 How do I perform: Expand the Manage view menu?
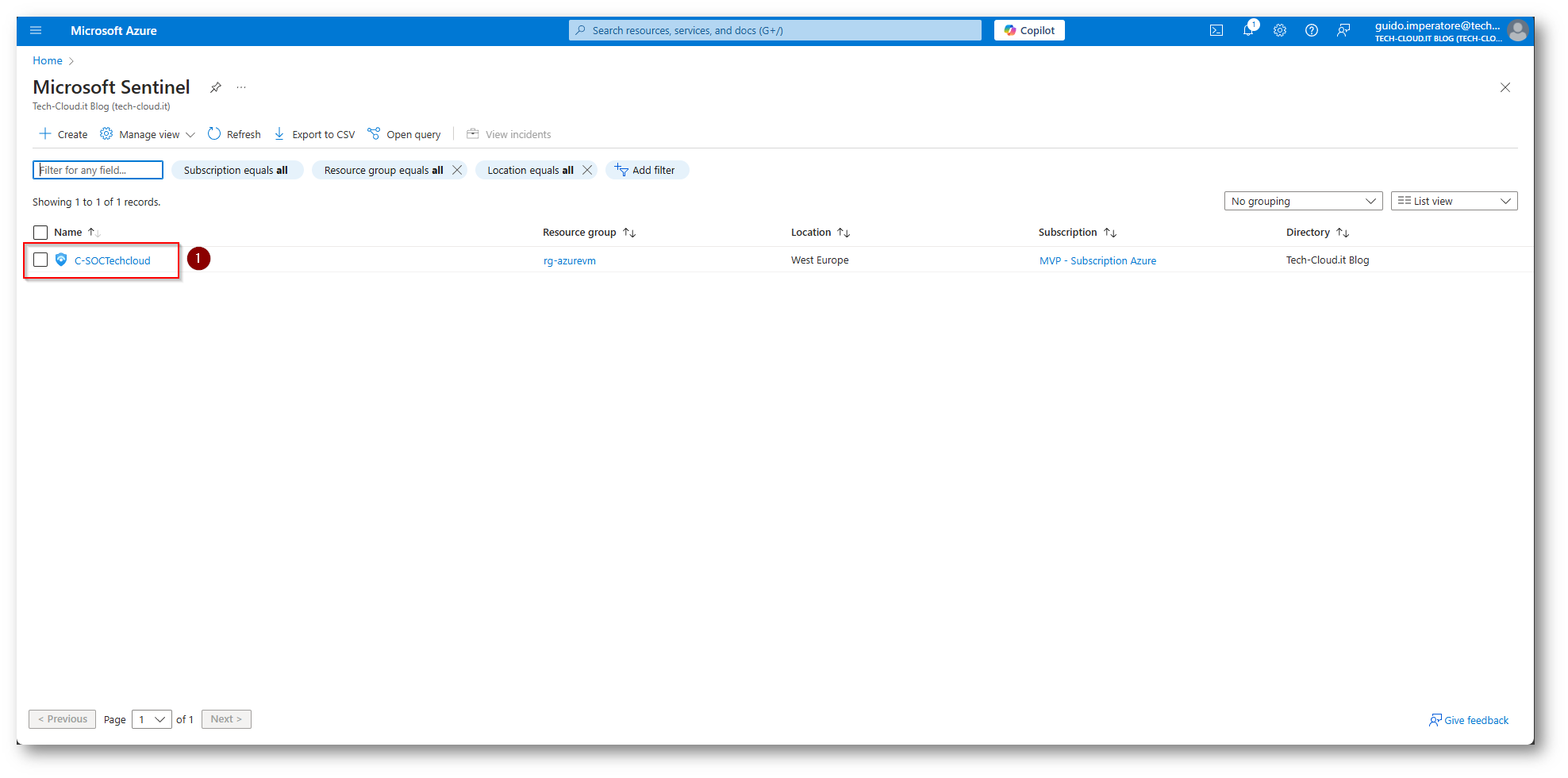148,134
